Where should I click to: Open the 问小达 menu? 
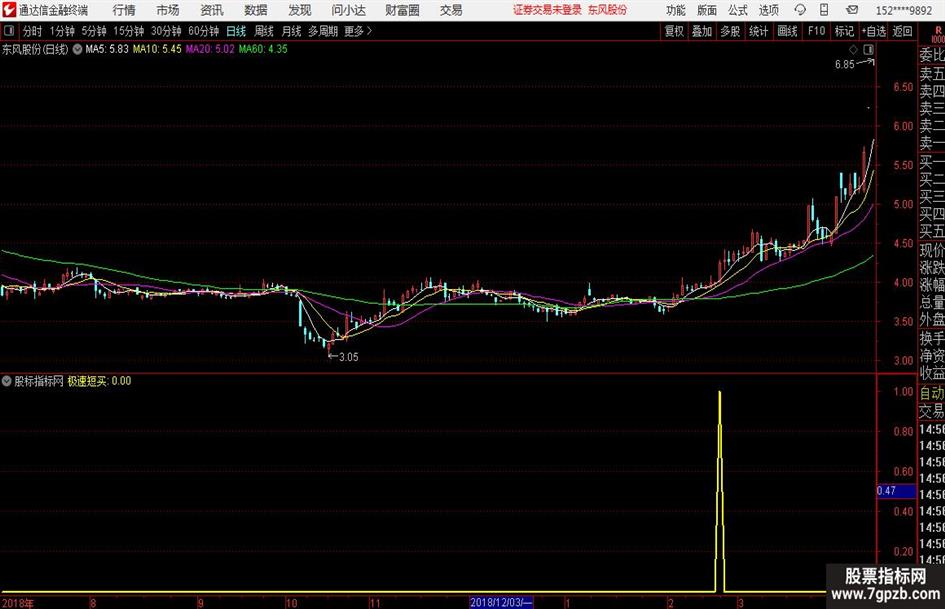pyautogui.click(x=348, y=10)
